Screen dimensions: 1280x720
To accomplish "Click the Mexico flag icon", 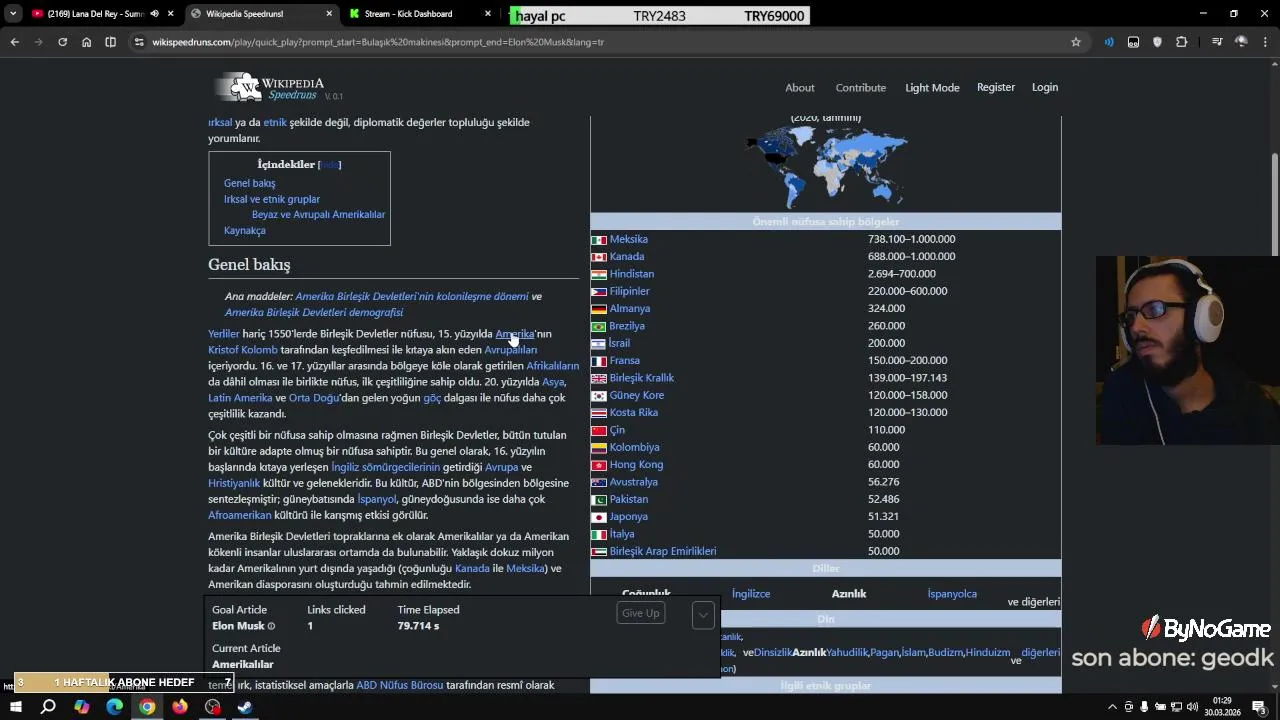I will pyautogui.click(x=598, y=240).
